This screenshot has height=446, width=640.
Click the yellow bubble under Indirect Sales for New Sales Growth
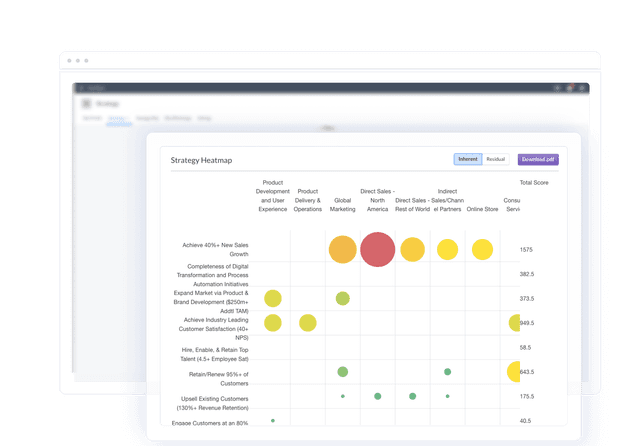[447, 249]
